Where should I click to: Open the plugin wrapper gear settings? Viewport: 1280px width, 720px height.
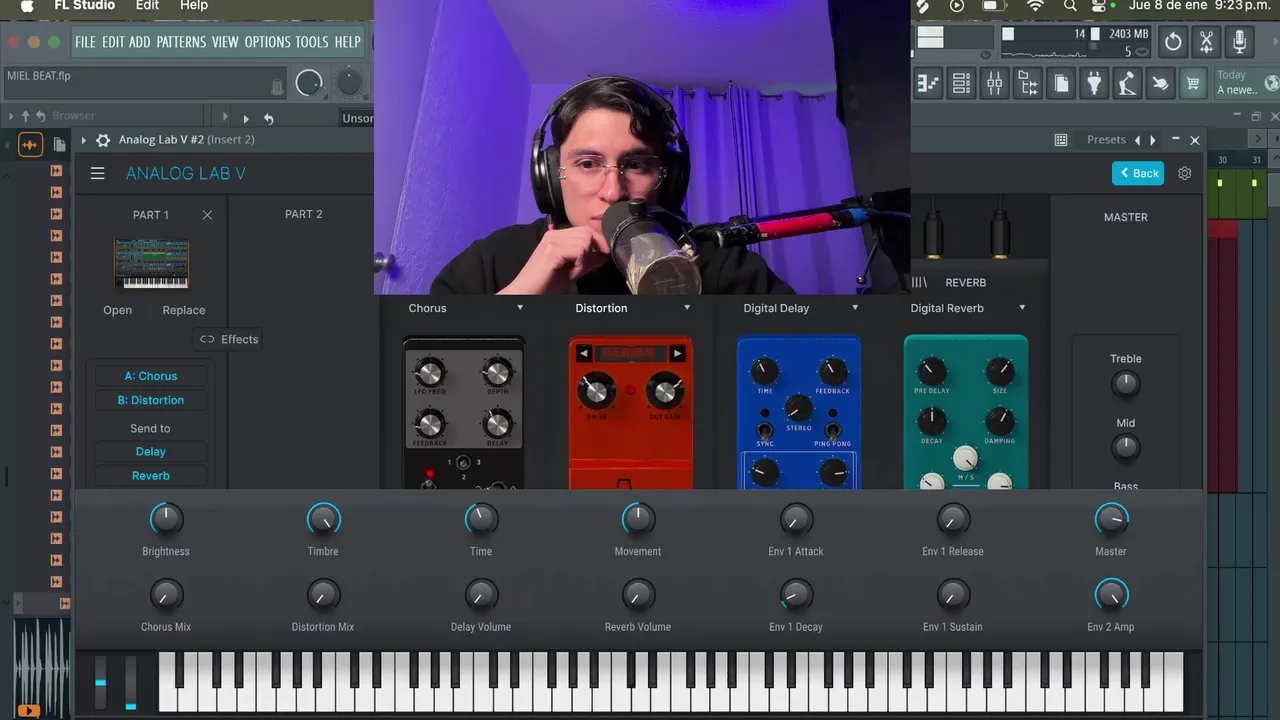102,140
